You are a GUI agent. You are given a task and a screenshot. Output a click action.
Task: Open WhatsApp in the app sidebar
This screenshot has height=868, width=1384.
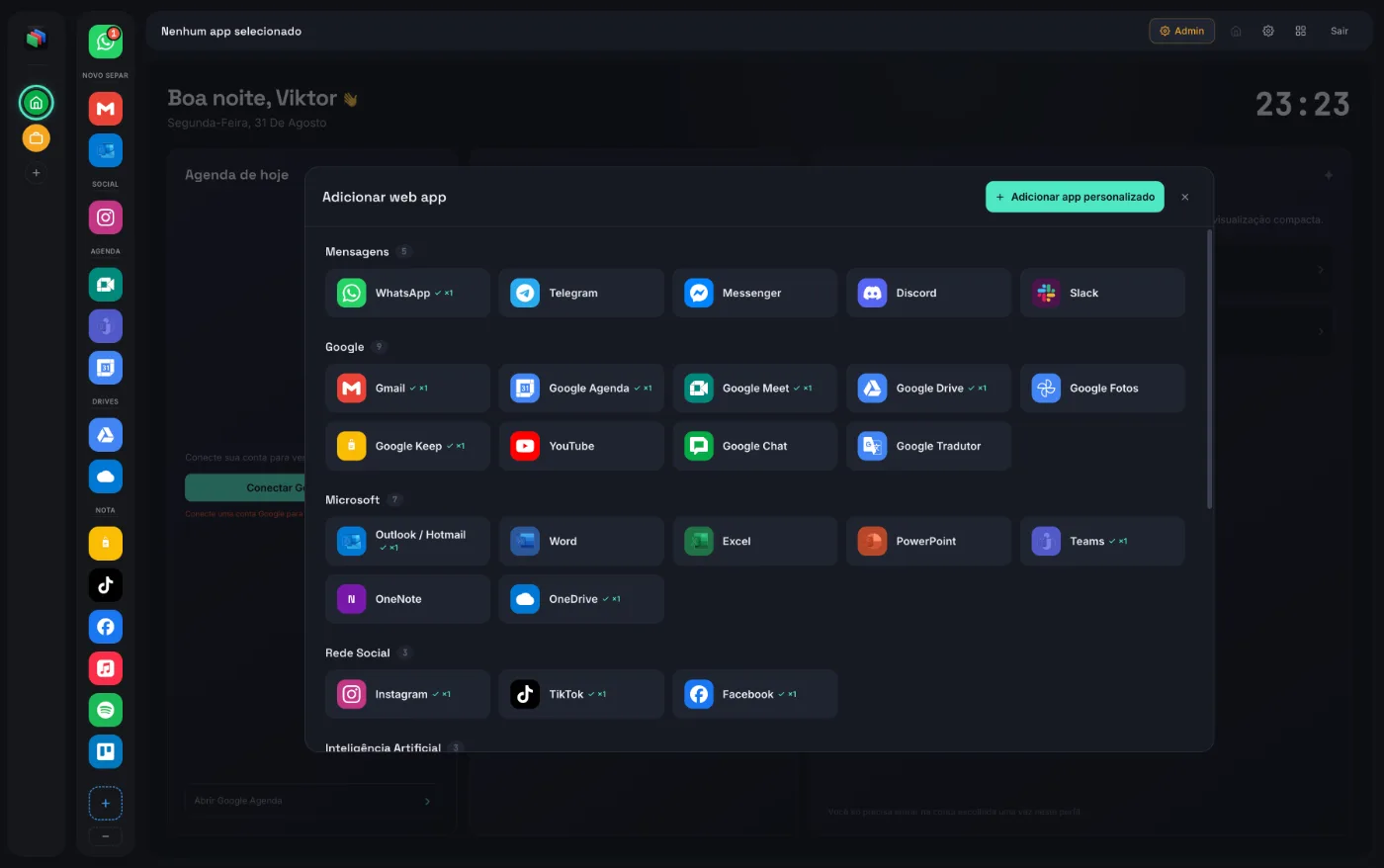pyautogui.click(x=106, y=42)
